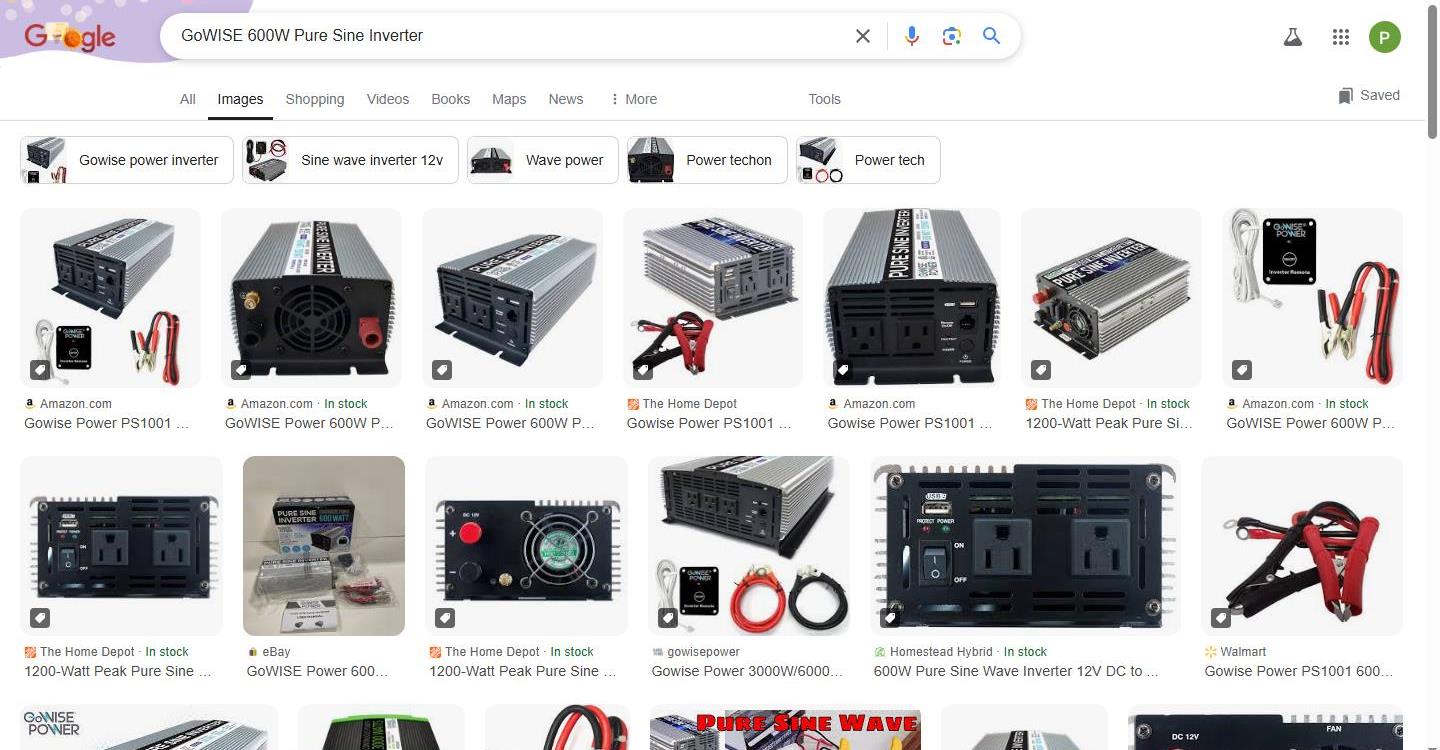Image resolution: width=1440 pixels, height=750 pixels.
Task: Click the 'gowisepower' source text
Action: [704, 652]
